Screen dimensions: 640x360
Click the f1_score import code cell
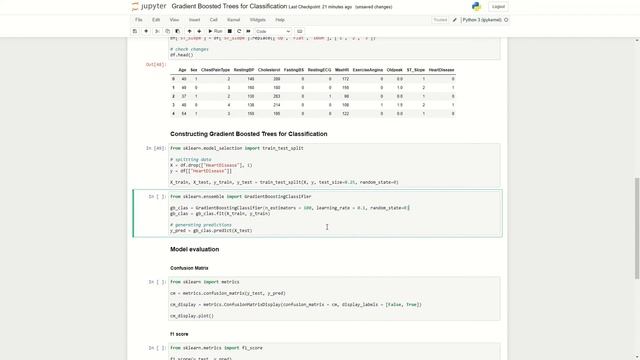[x=334, y=351]
